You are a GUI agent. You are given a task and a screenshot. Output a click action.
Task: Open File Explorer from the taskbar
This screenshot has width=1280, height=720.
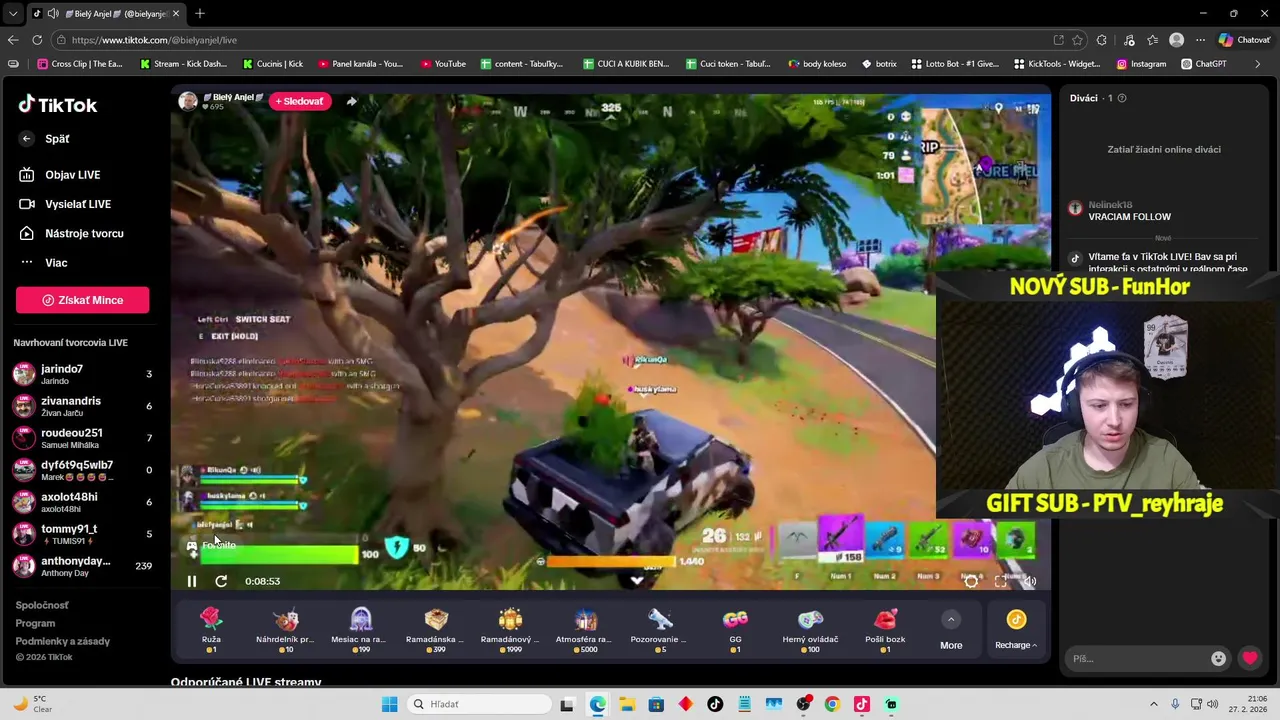pos(626,704)
